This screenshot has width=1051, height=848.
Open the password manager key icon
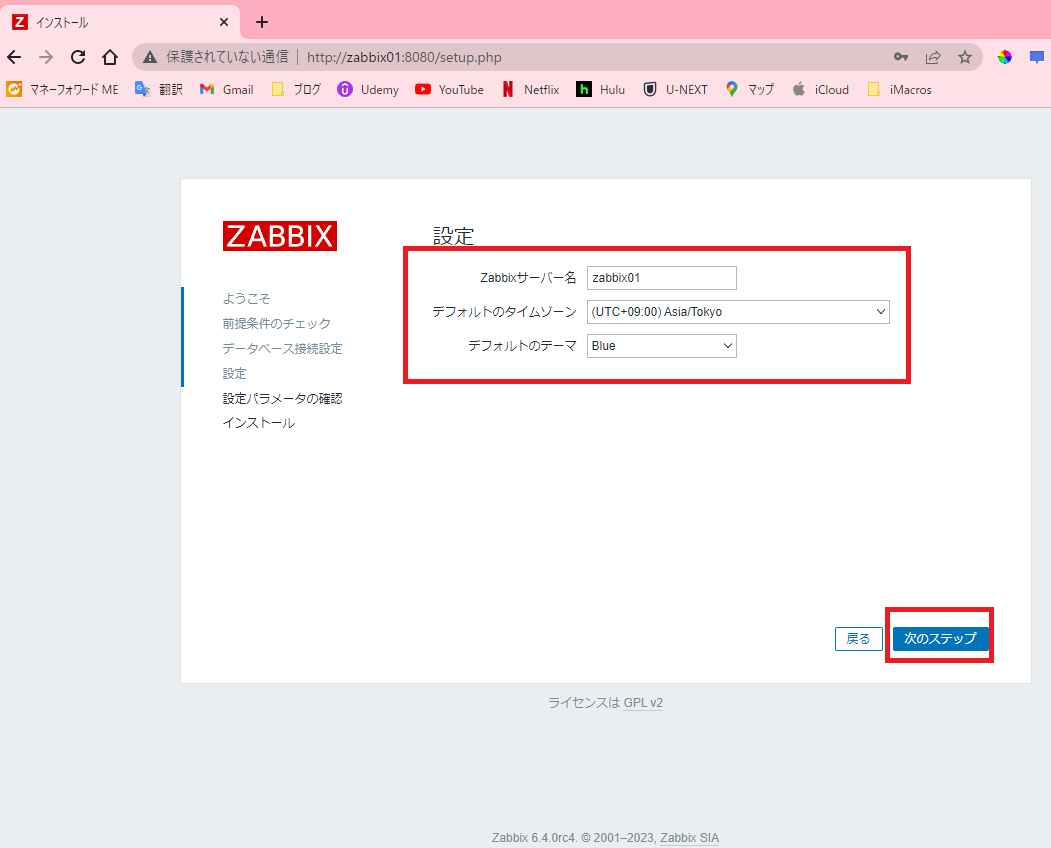pyautogui.click(x=901, y=57)
